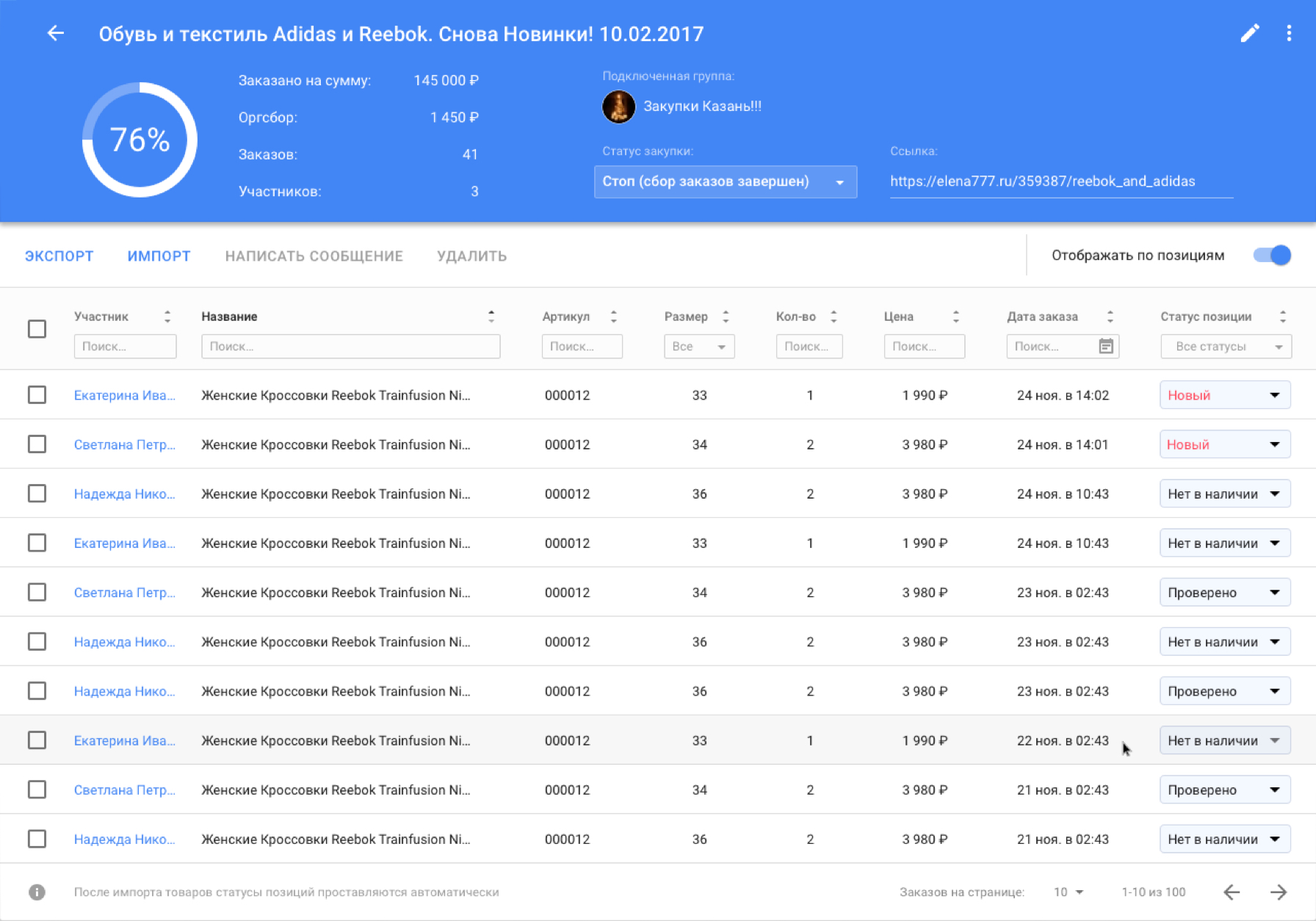The width and height of the screenshot is (1316, 921).
Task: Open status dropdown for 24 ноя. в 14:01 row
Action: [x=1225, y=444]
